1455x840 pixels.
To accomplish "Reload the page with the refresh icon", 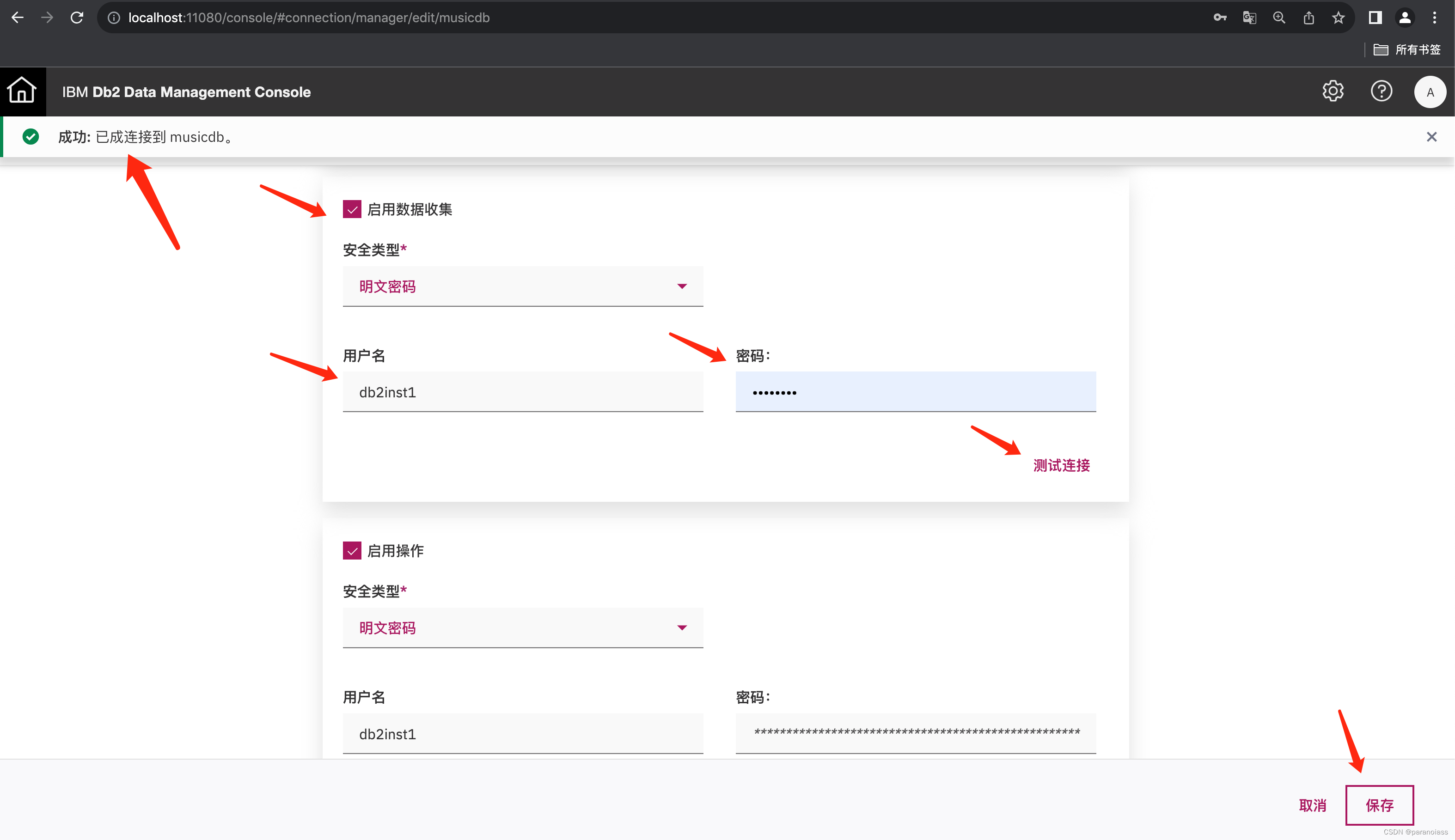I will [x=77, y=17].
